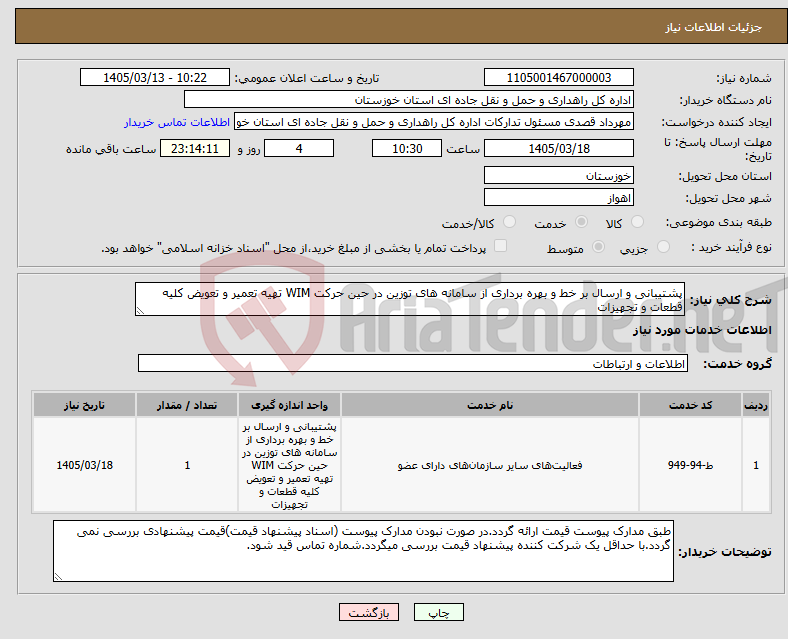Click the بازگشت (back) button

pos(369,613)
